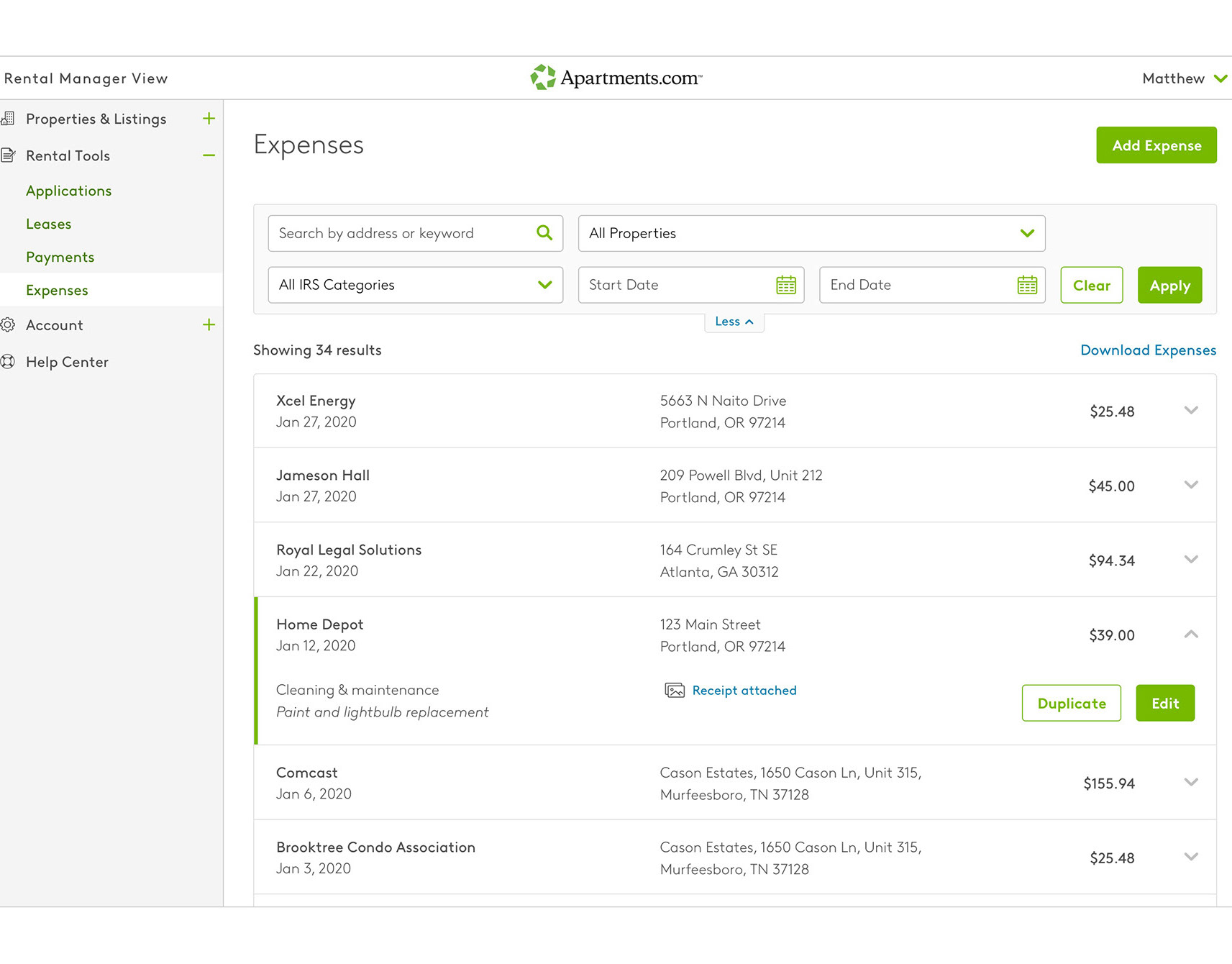Viewport: 1232px width, 964px height.
Task: Click the receipt image icon
Action: point(675,691)
